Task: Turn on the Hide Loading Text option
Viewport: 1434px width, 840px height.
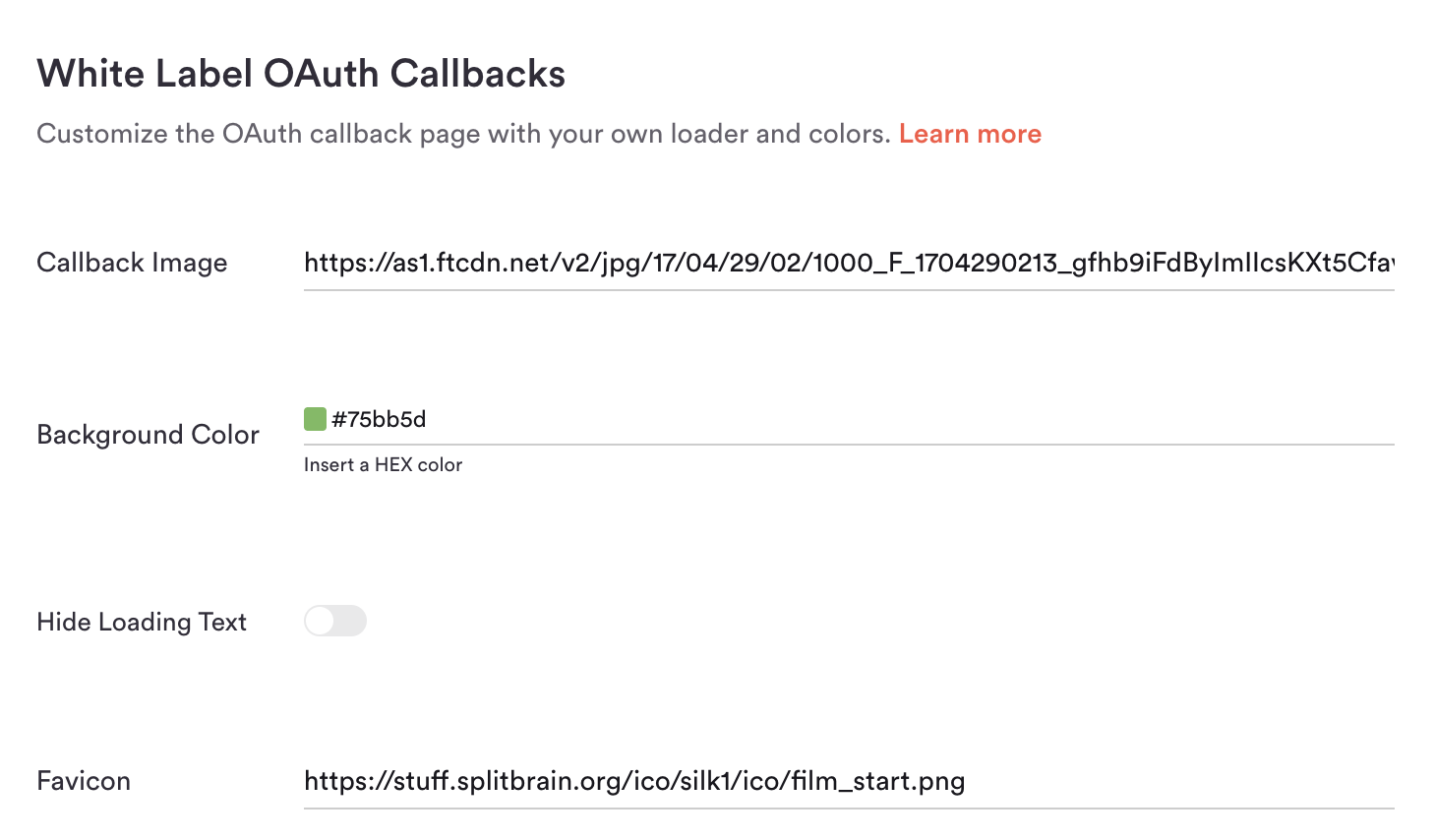Action: point(334,621)
